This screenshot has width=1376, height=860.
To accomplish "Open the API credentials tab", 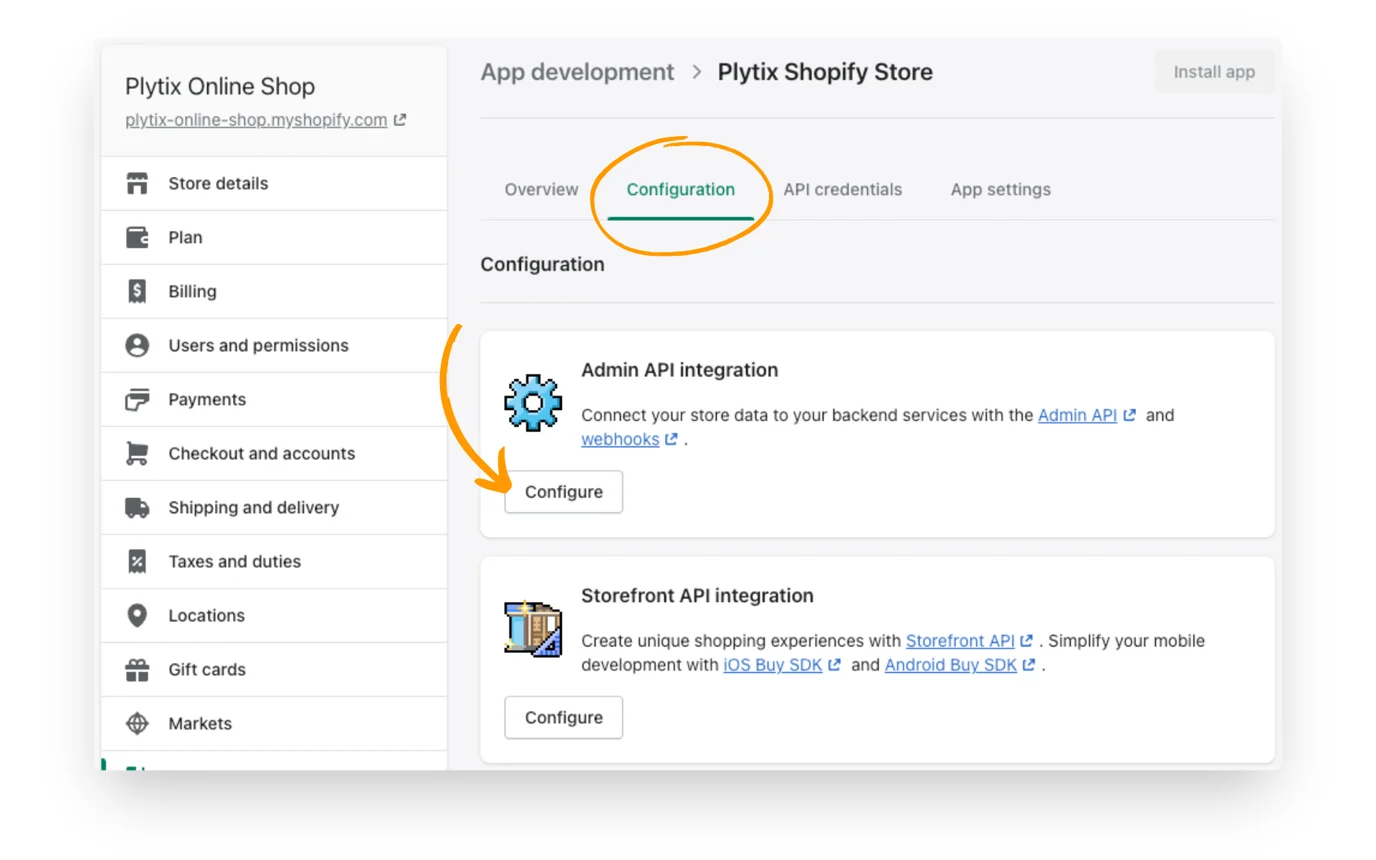I will pyautogui.click(x=843, y=189).
